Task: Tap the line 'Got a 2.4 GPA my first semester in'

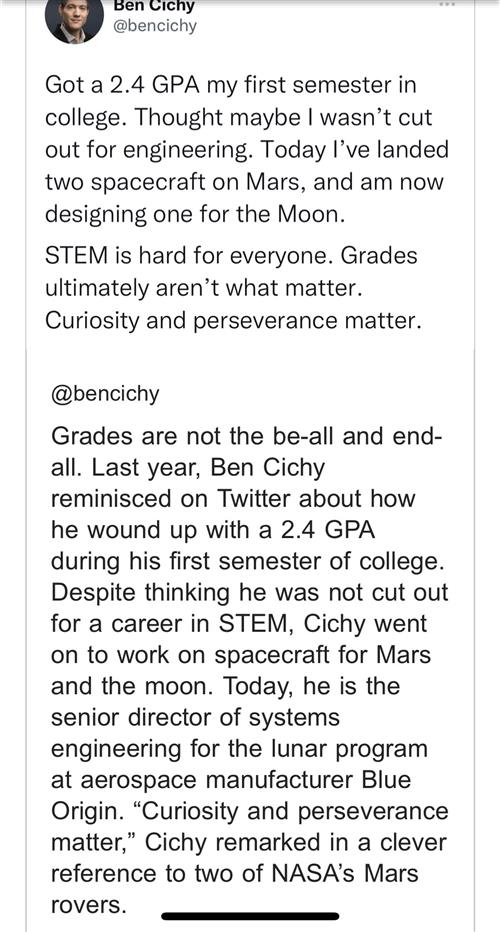Action: pyautogui.click(x=231, y=86)
